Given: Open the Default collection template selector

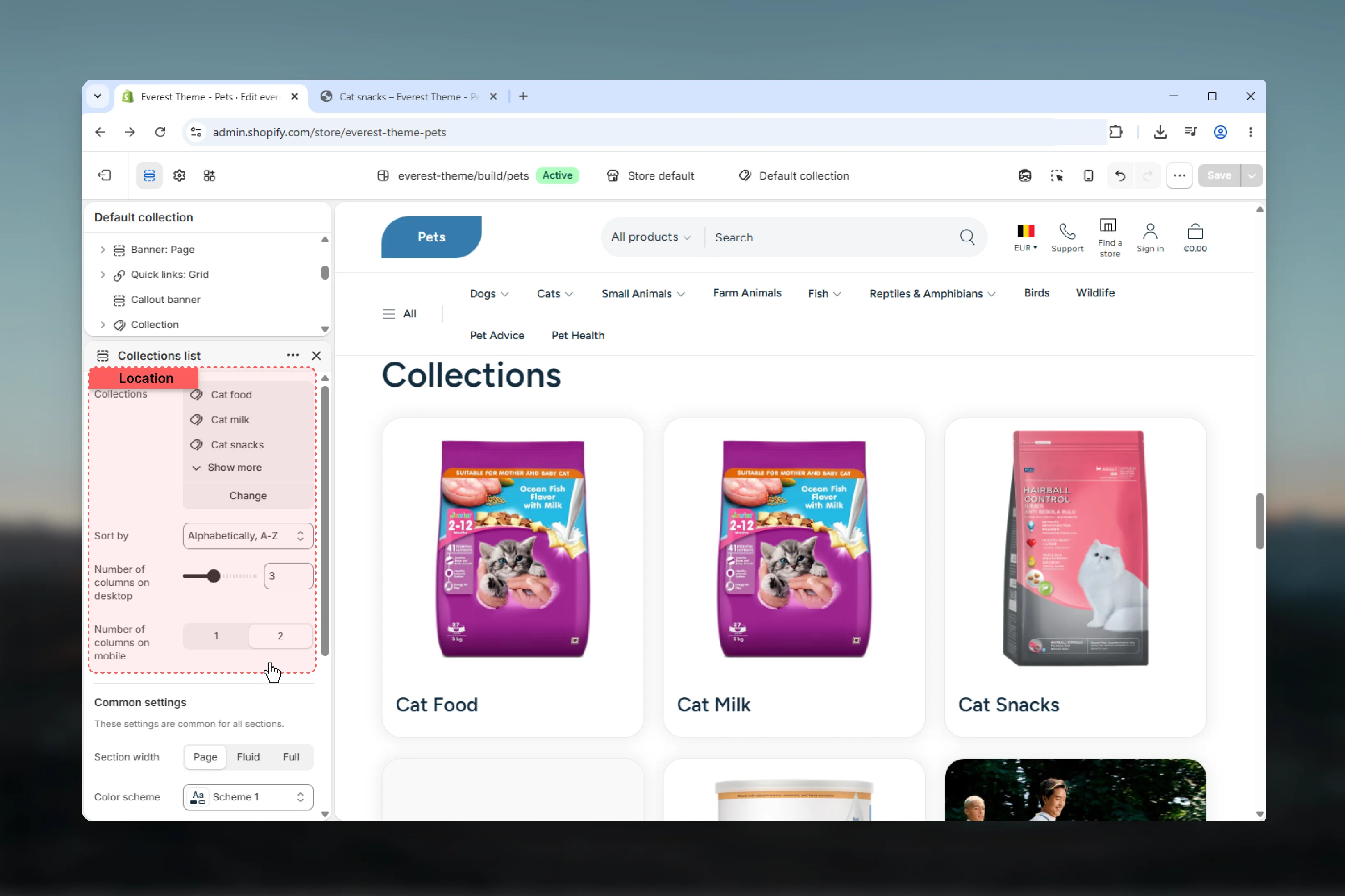Looking at the screenshot, I should pos(793,175).
